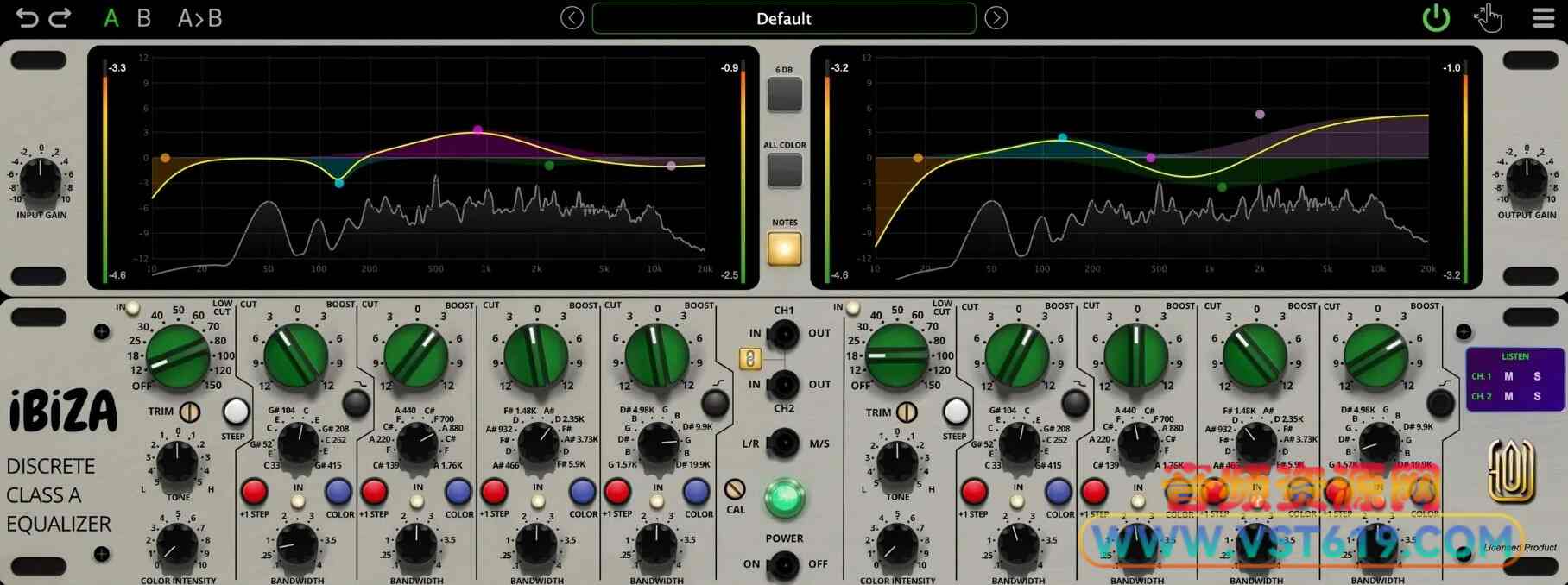1568x585 pixels.
Task: Select the orange low-cut node in left graph
Action: [165, 158]
